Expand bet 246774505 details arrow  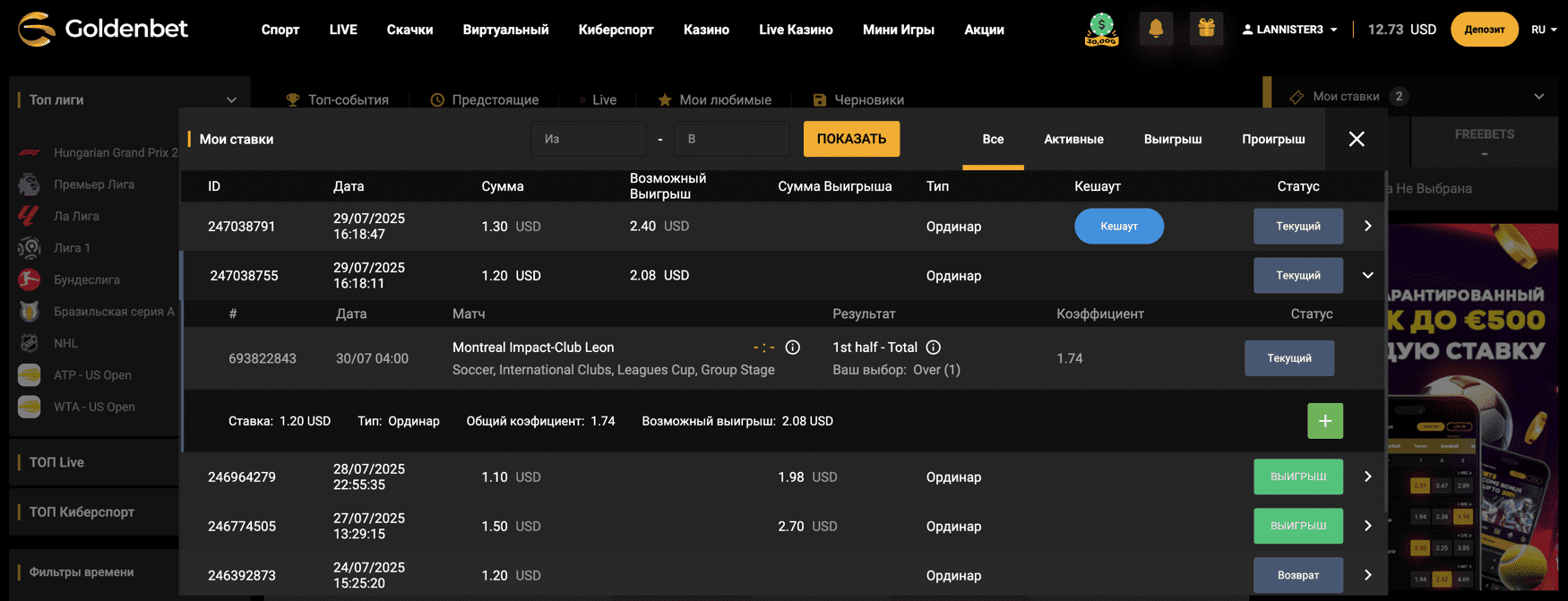(1368, 527)
